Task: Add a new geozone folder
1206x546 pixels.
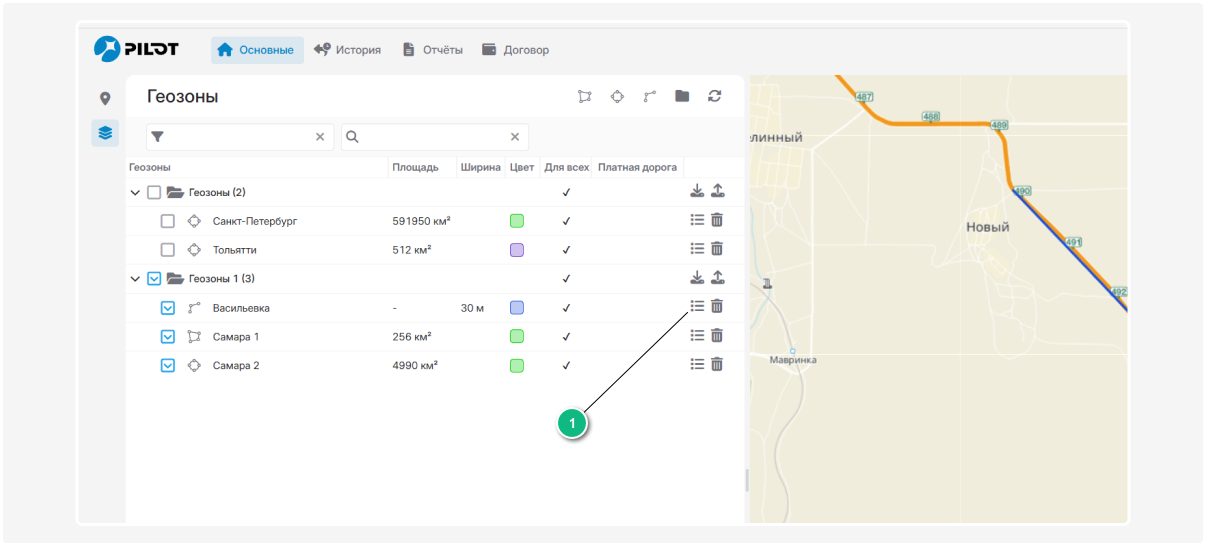Action: click(682, 96)
